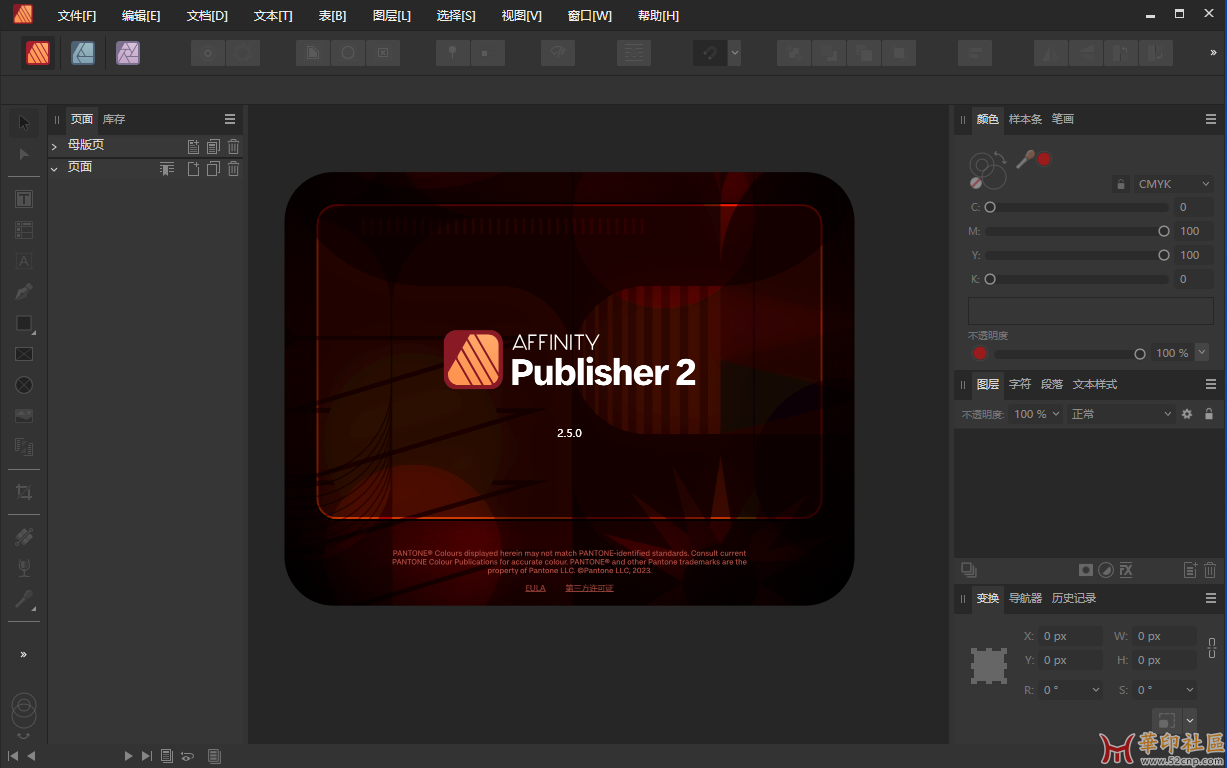The height and width of the screenshot is (768, 1227).
Task: Switch to the Designer persona icon
Action: point(83,53)
